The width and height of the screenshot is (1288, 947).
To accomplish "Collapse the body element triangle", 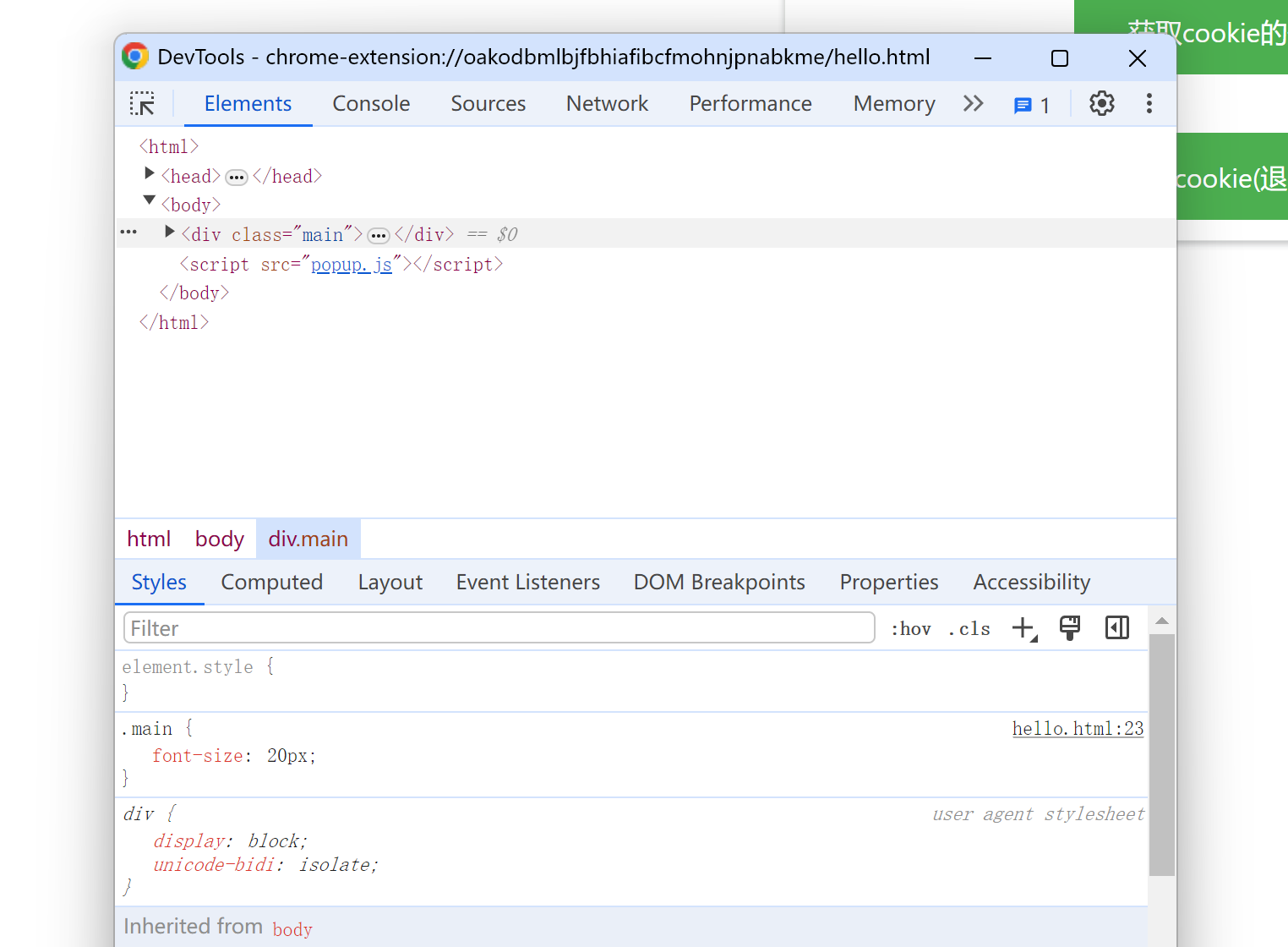I will tap(150, 201).
